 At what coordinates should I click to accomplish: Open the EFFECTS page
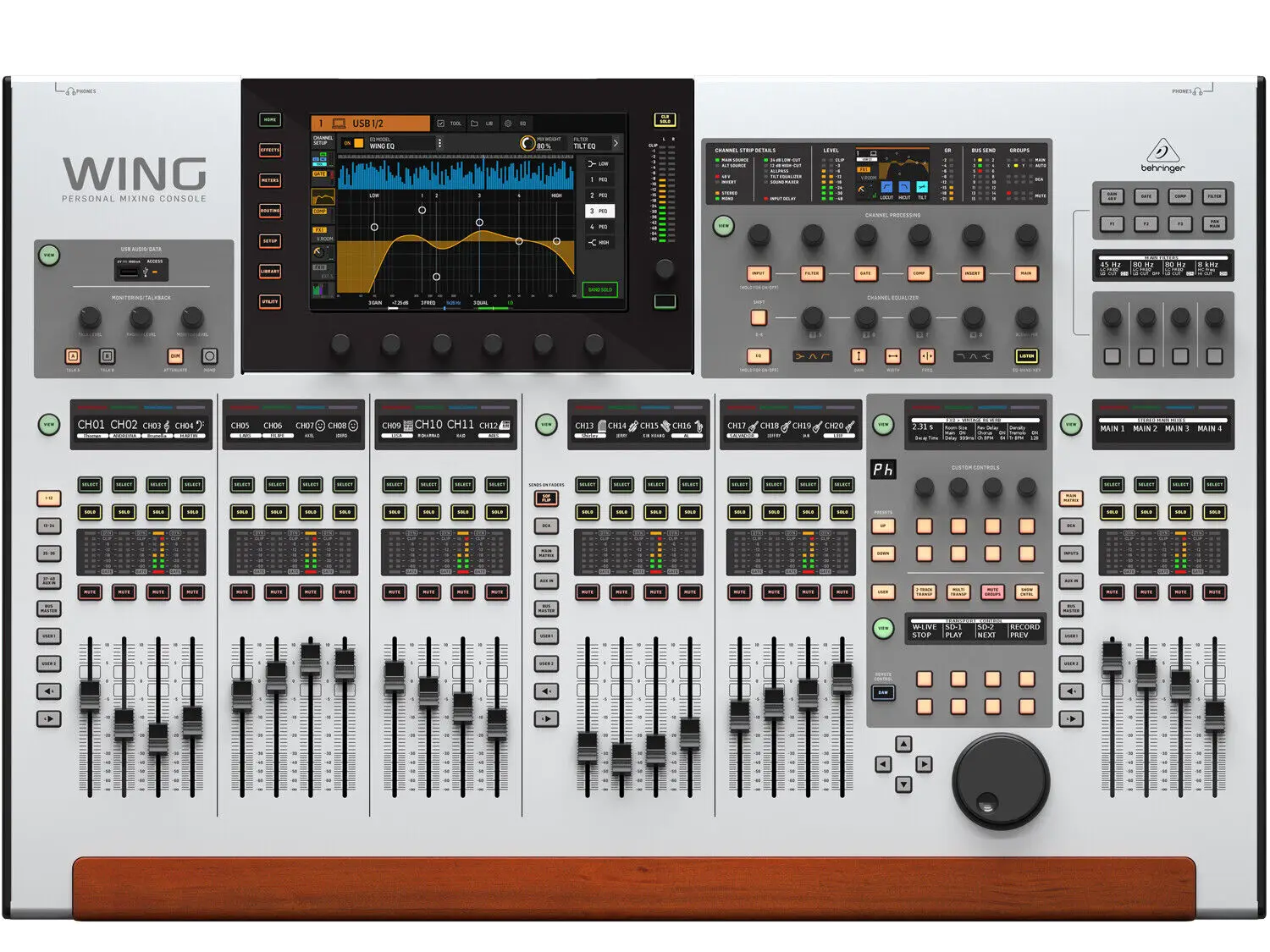(270, 150)
